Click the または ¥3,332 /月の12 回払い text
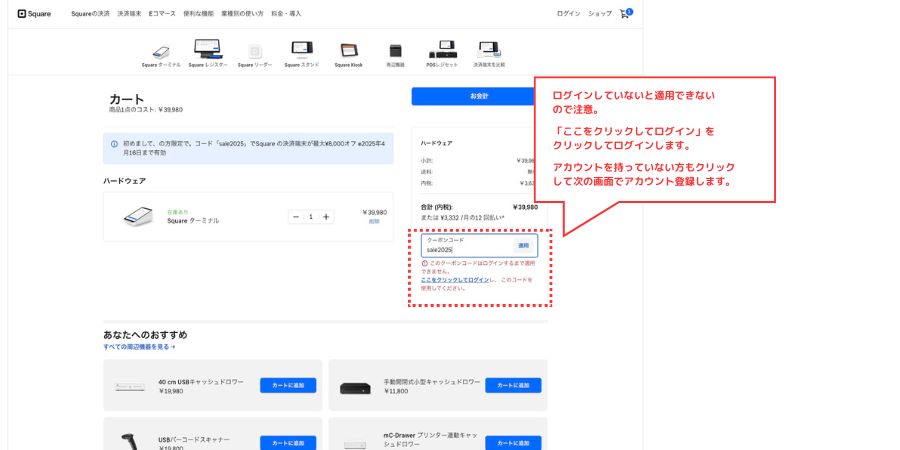The image size is (900, 450). point(463,218)
